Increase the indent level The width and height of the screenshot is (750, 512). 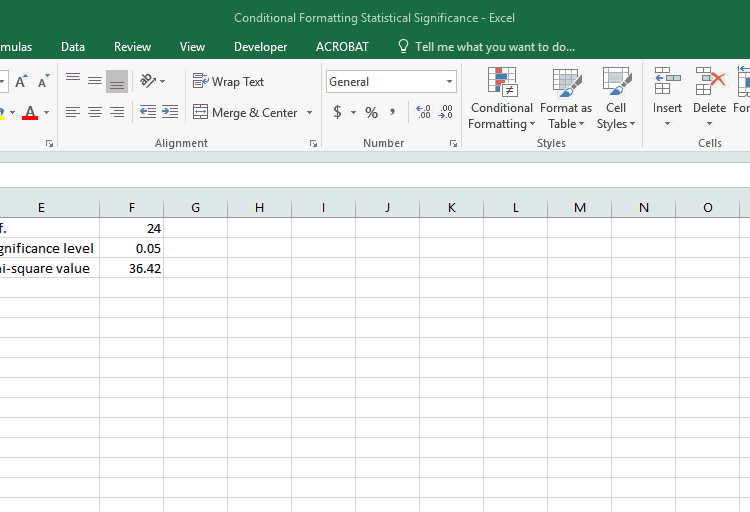(170, 113)
